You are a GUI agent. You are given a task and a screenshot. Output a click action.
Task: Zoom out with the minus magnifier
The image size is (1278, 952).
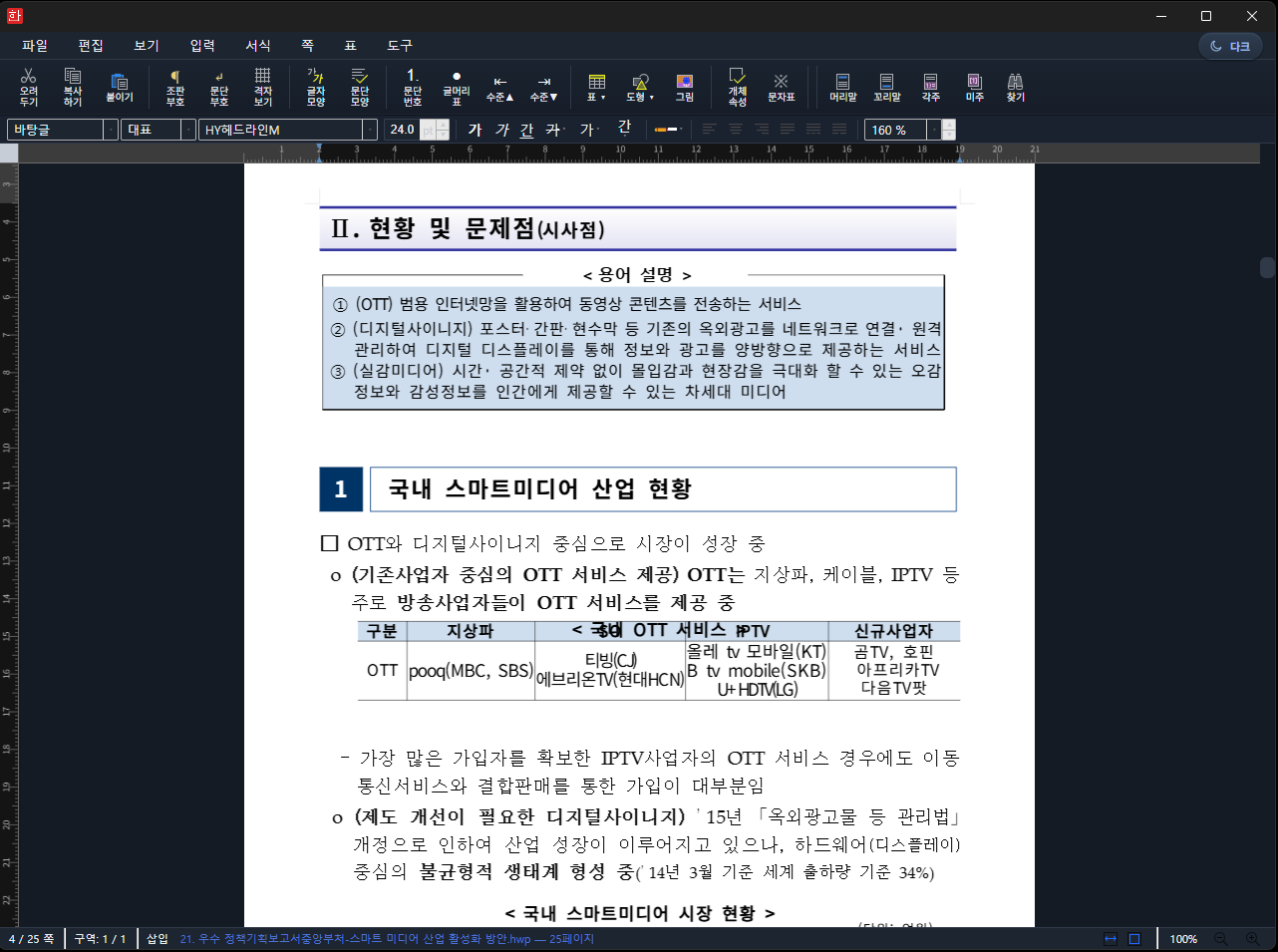[x=1219, y=939]
